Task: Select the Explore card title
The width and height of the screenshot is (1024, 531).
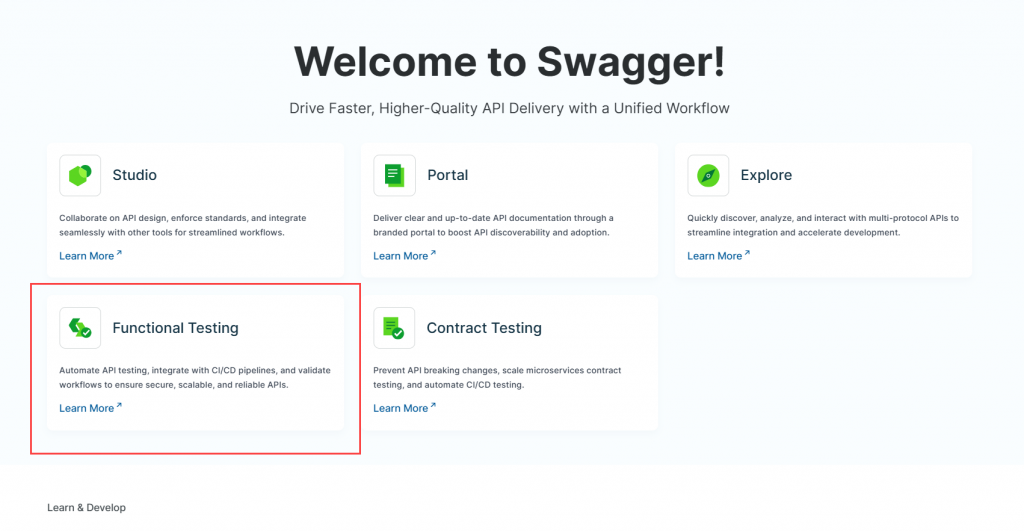Action: [x=766, y=175]
